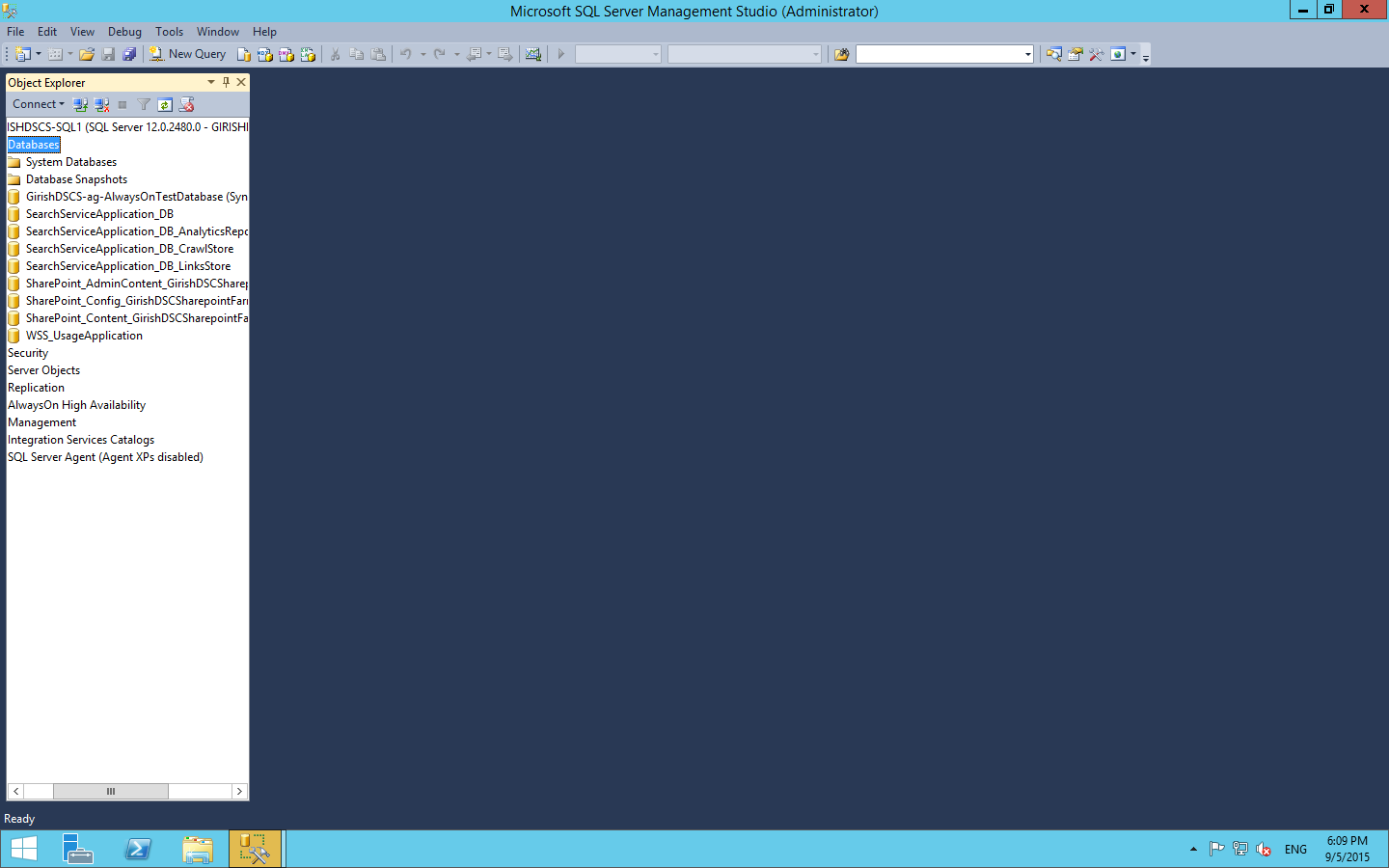Expand the New Project dropdown arrow
Viewport: 1389px width, 868px height.
pyautogui.click(x=39, y=54)
